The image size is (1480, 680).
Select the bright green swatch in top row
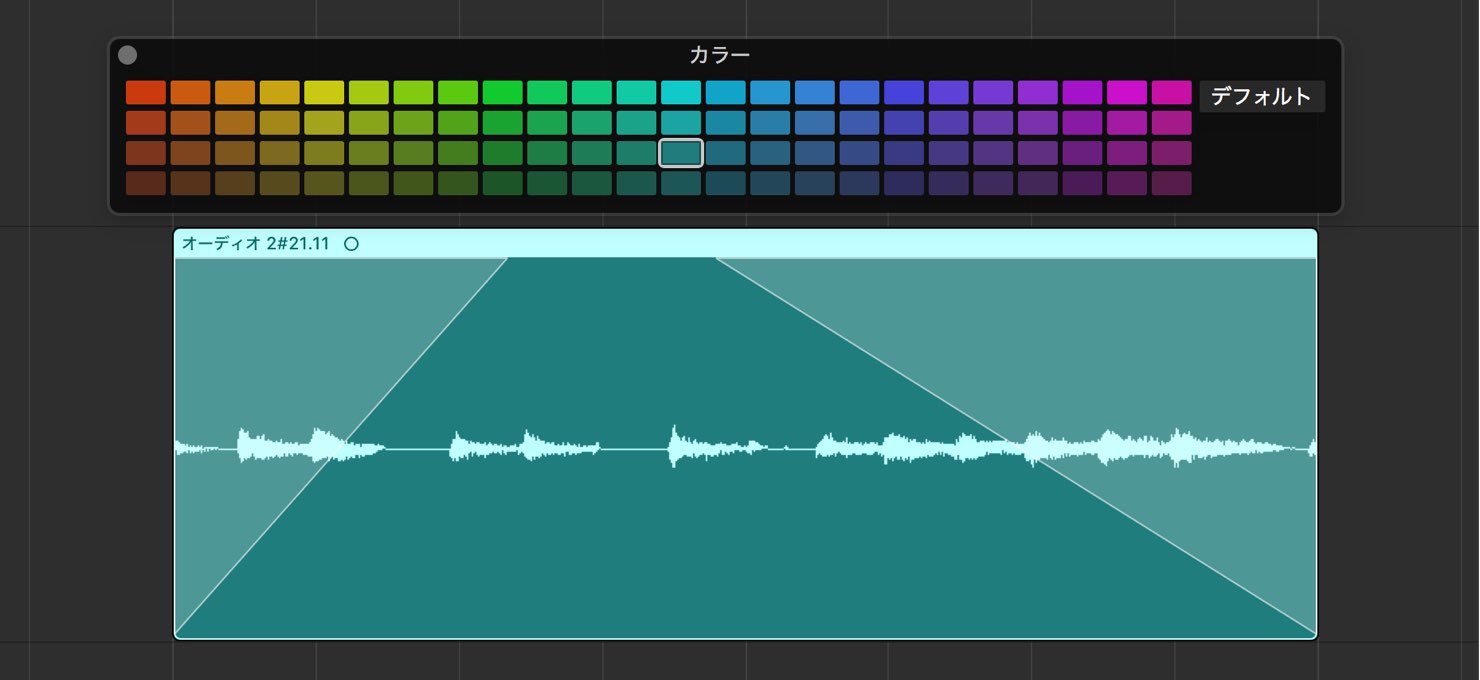(x=502, y=93)
